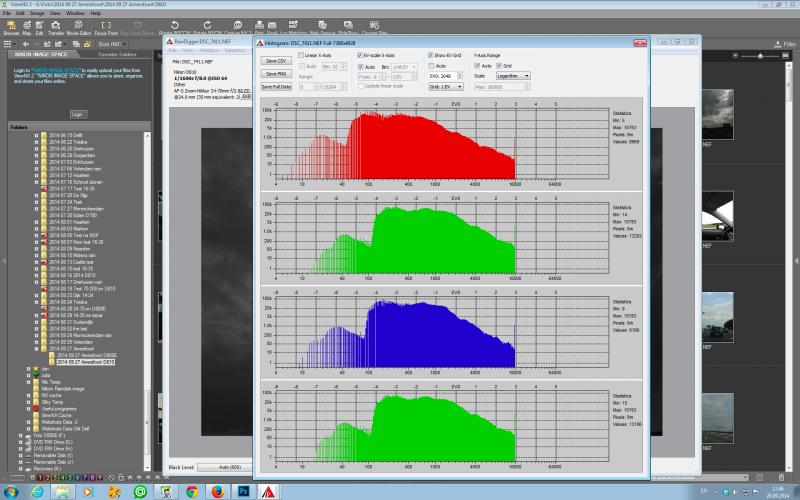Toggle Focus Point display in ViewNX toolbar

pyautogui.click(x=106, y=28)
